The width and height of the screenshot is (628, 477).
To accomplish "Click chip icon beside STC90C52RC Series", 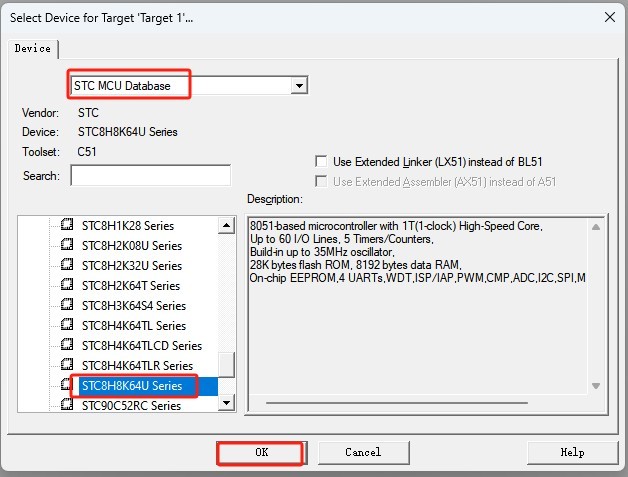I will [x=67, y=405].
